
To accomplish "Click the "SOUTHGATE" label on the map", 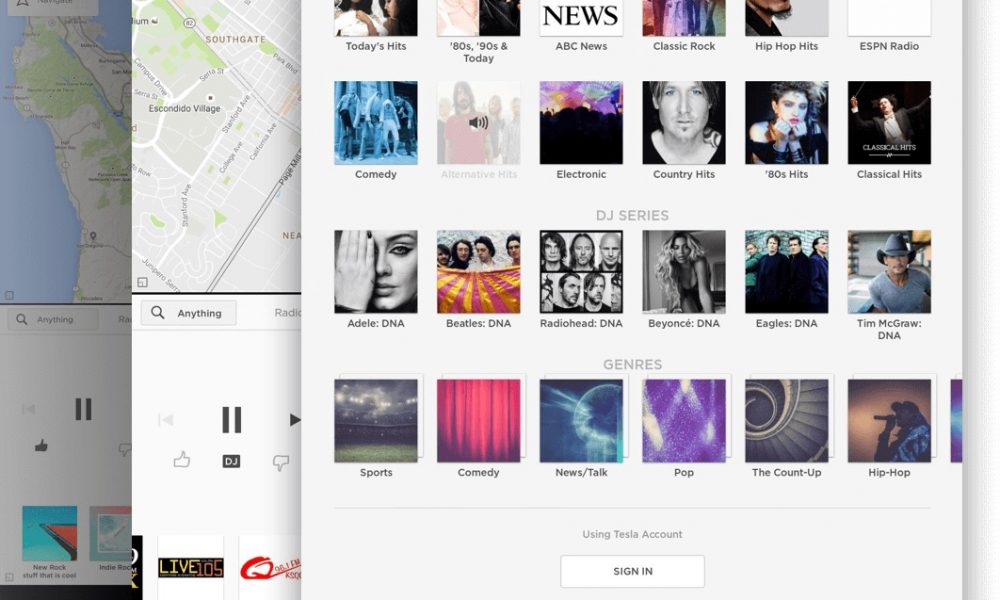I will [x=235, y=39].
